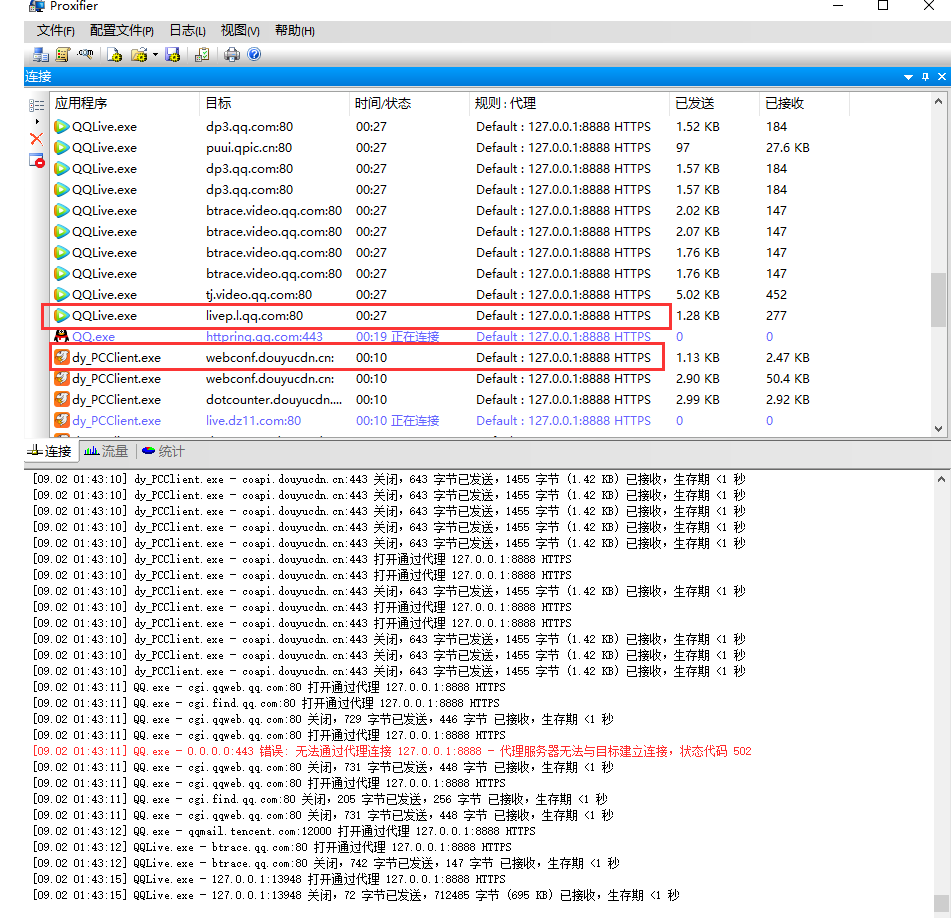Click connection list scrollbar up arrow
The height and width of the screenshot is (918, 951).
[x=938, y=102]
